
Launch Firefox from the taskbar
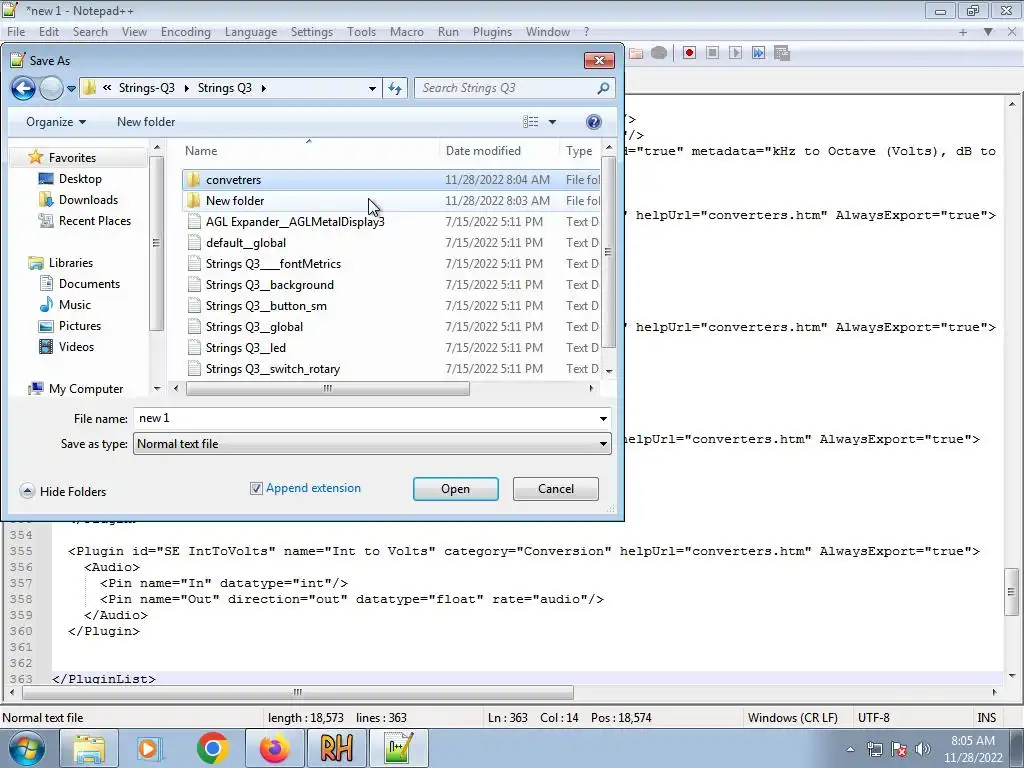[x=274, y=748]
